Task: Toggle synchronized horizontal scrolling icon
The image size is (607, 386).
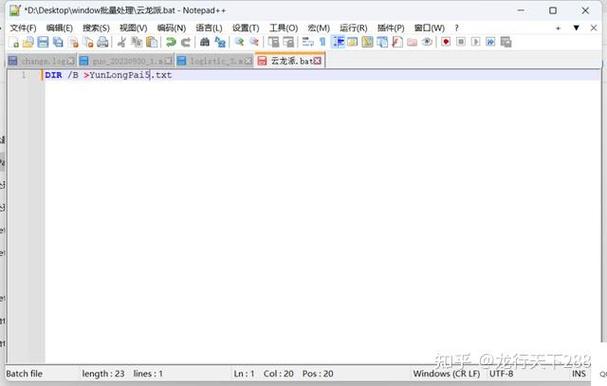Action: pos(288,42)
